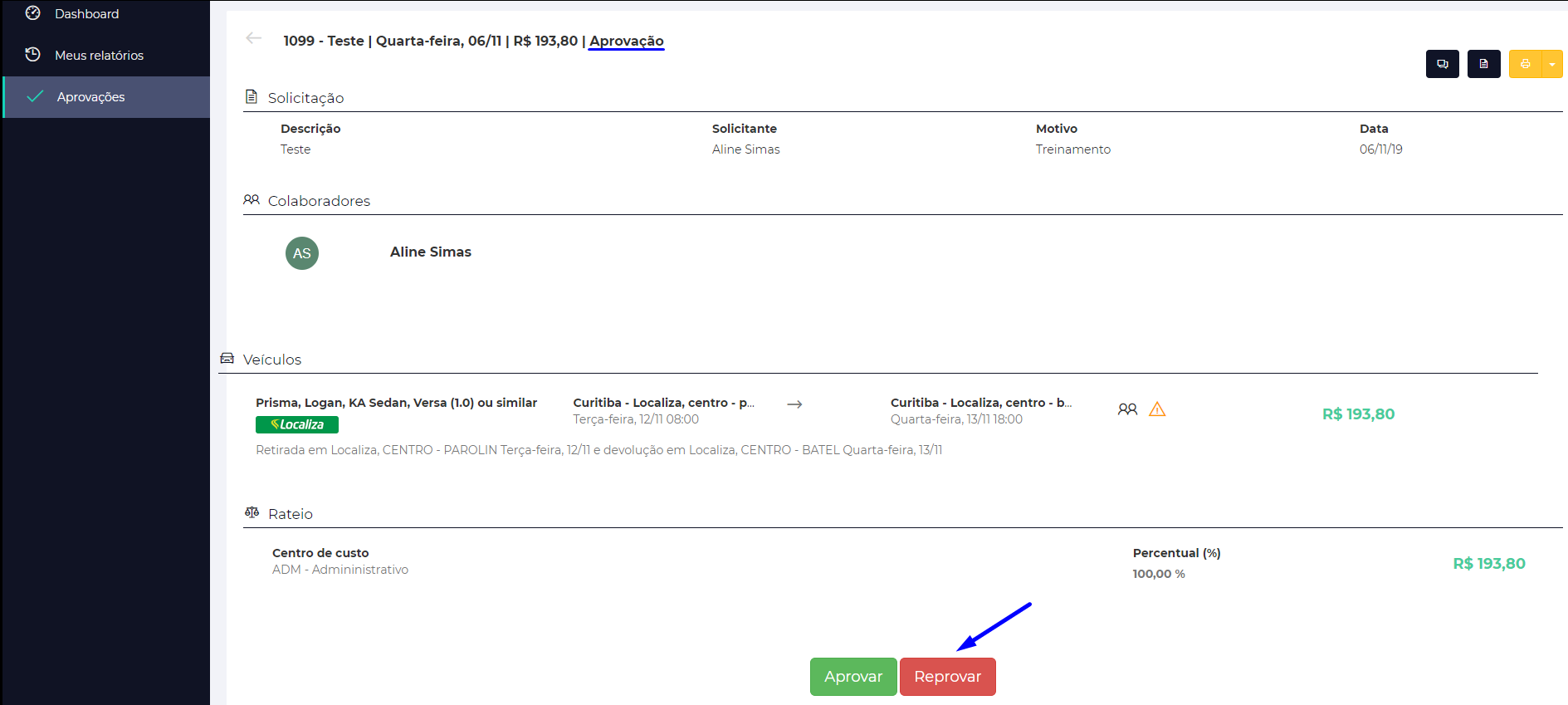The height and width of the screenshot is (705, 1568).
Task: Open Meus relatórios from the sidebar
Action: click(x=99, y=55)
